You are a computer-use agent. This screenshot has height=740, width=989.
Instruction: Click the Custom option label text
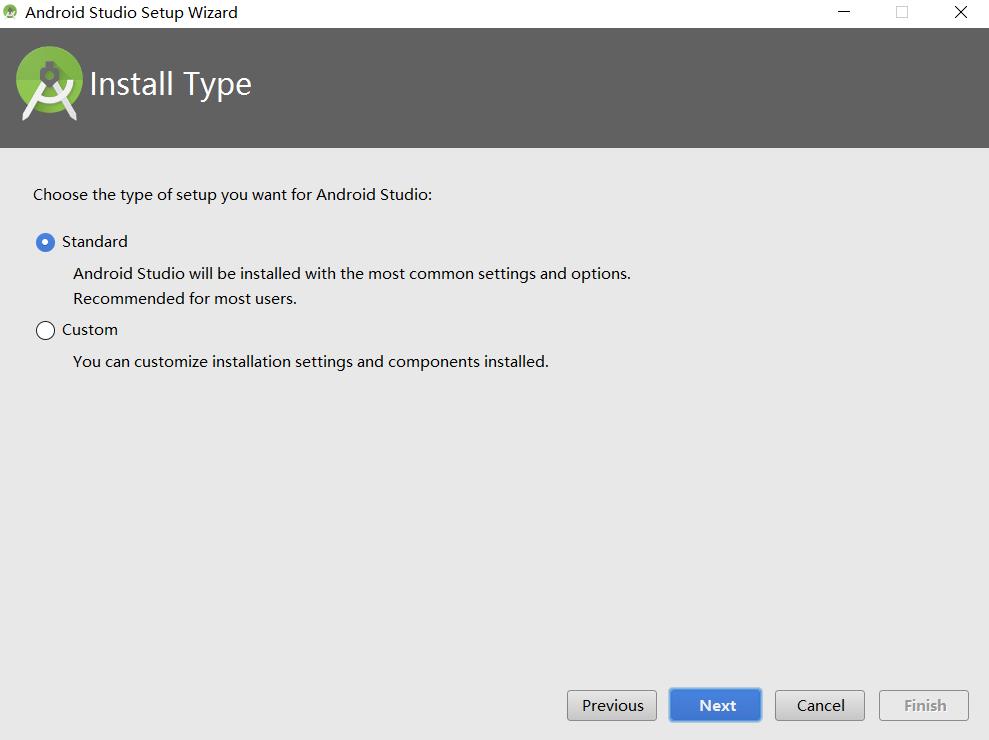[x=90, y=330]
